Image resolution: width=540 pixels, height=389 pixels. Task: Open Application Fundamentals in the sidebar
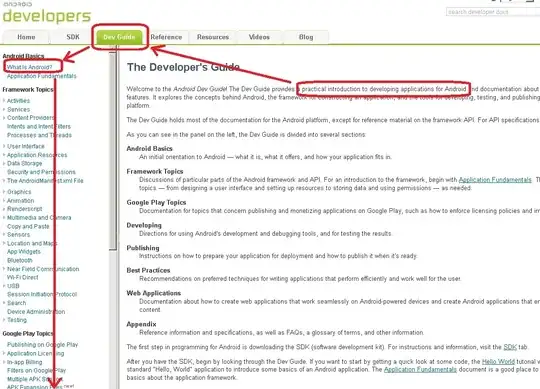(x=42, y=76)
